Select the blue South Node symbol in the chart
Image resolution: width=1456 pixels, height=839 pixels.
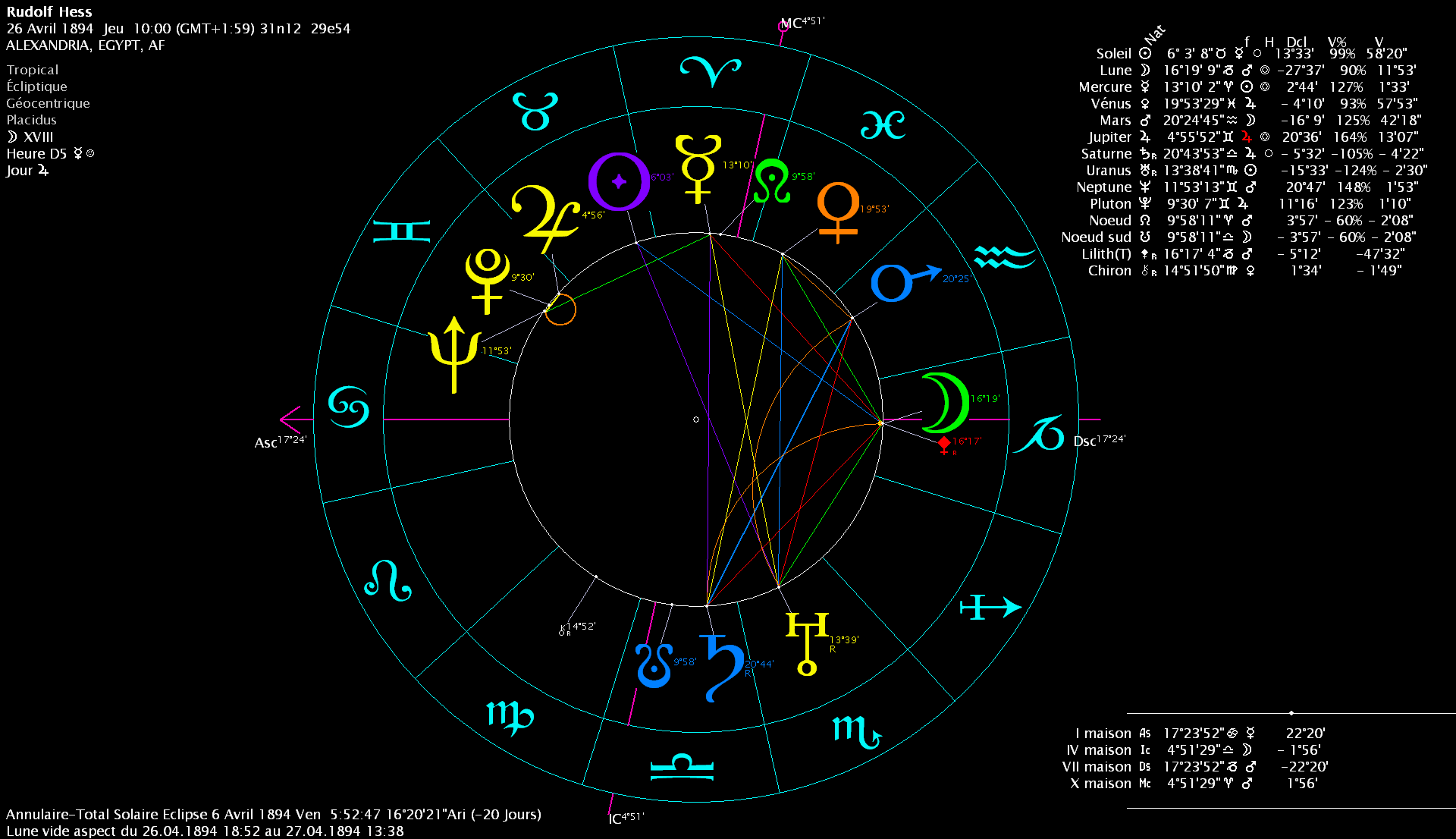[x=654, y=665]
